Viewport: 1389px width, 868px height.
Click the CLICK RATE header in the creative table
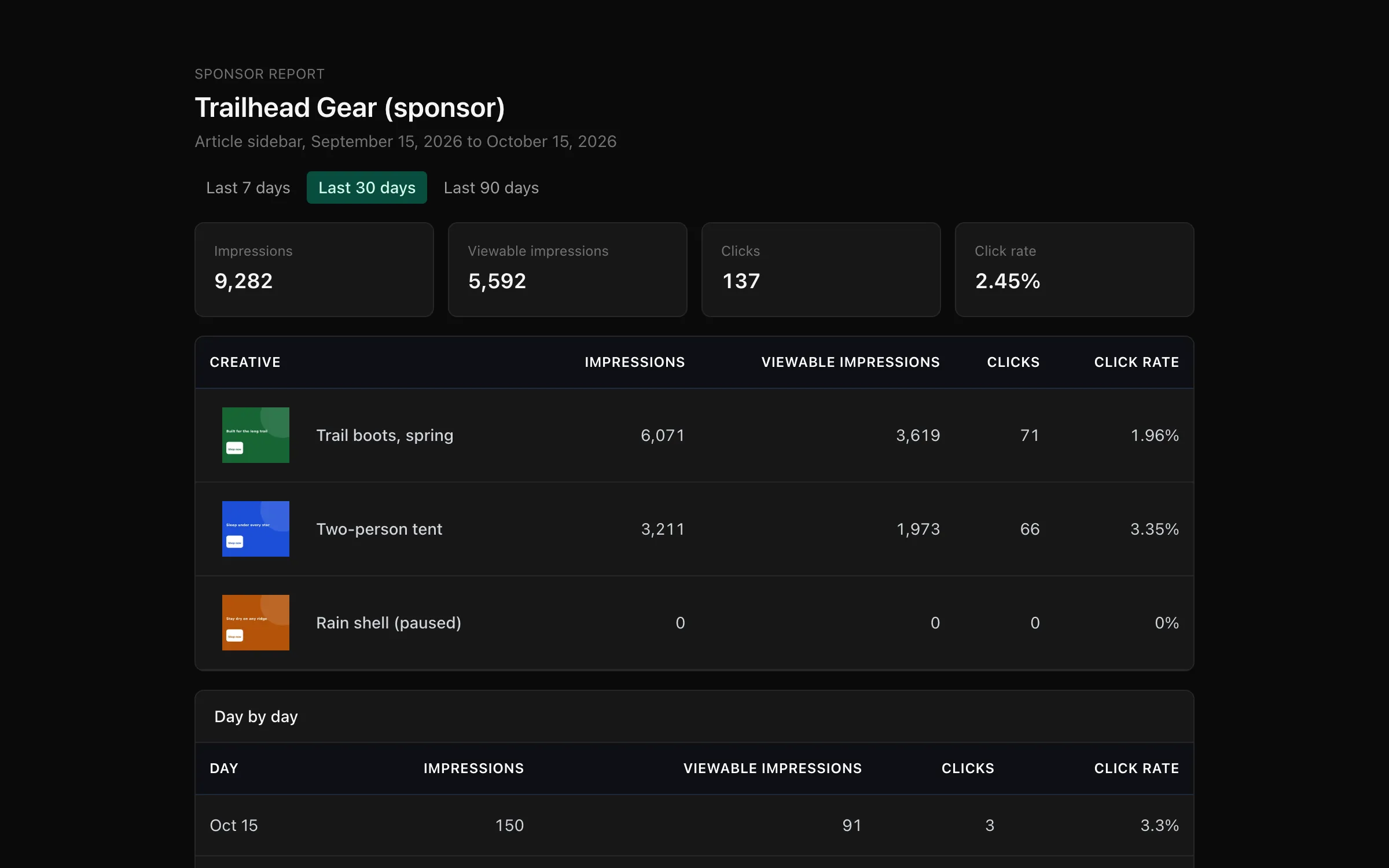(1137, 362)
